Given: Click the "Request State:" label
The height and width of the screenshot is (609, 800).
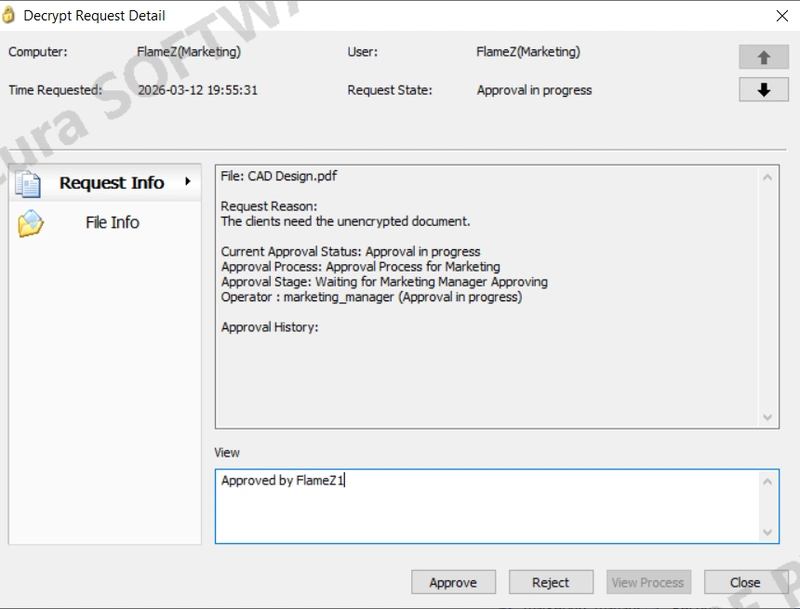Looking at the screenshot, I should coord(390,90).
